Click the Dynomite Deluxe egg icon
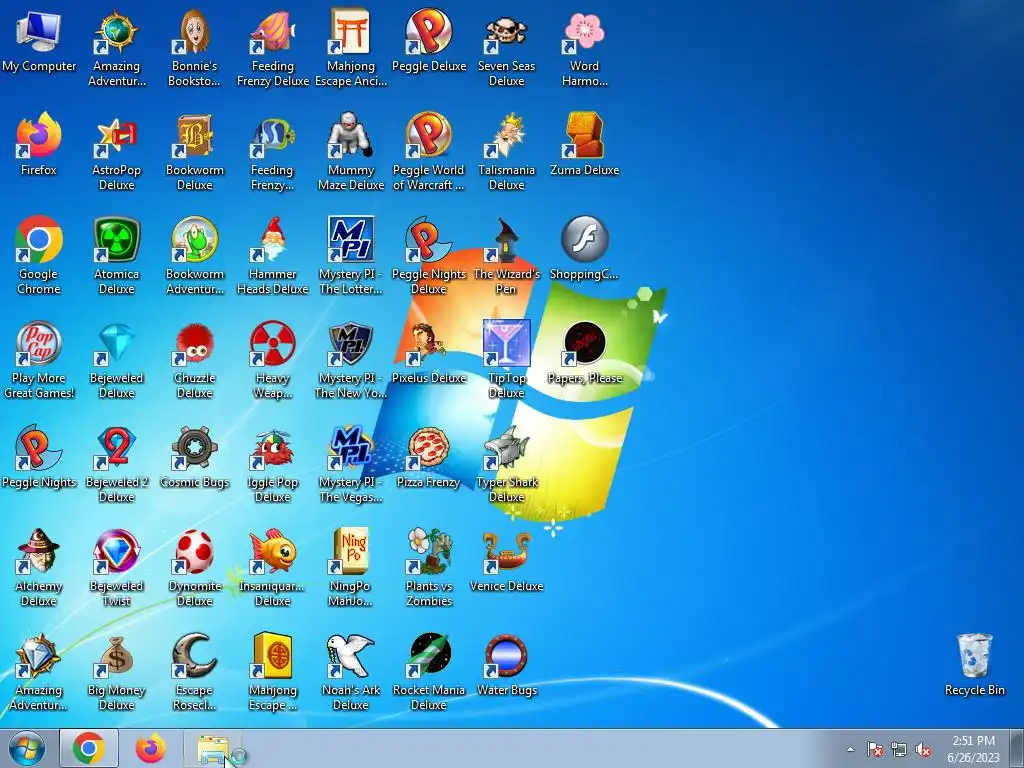This screenshot has height=768, width=1024. pos(195,567)
